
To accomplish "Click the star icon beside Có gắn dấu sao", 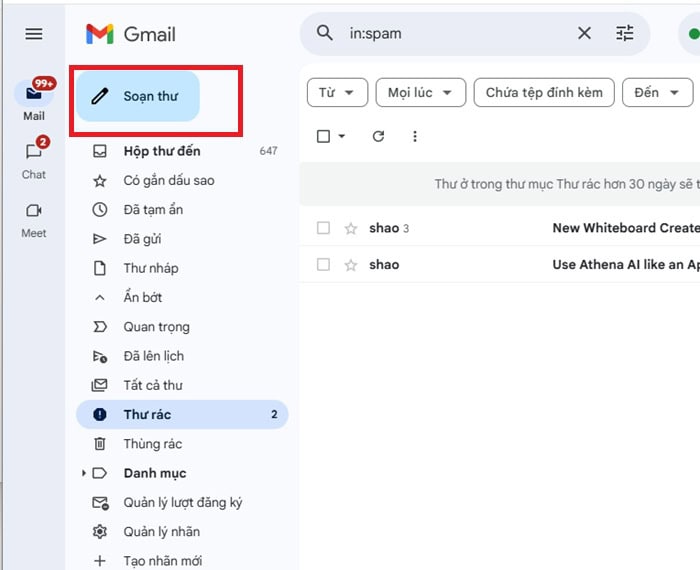I will click(x=100, y=181).
